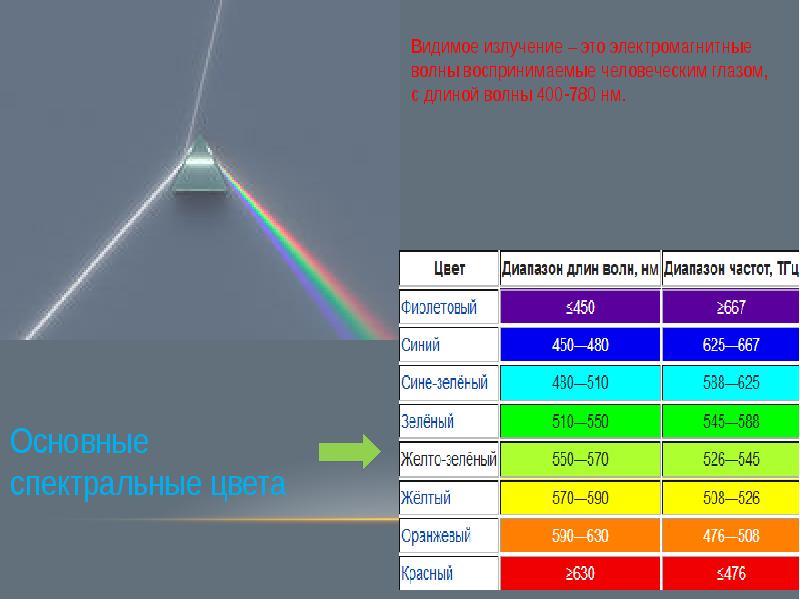Open the Синий color name link
The width and height of the screenshot is (800, 600).
[x=420, y=345]
